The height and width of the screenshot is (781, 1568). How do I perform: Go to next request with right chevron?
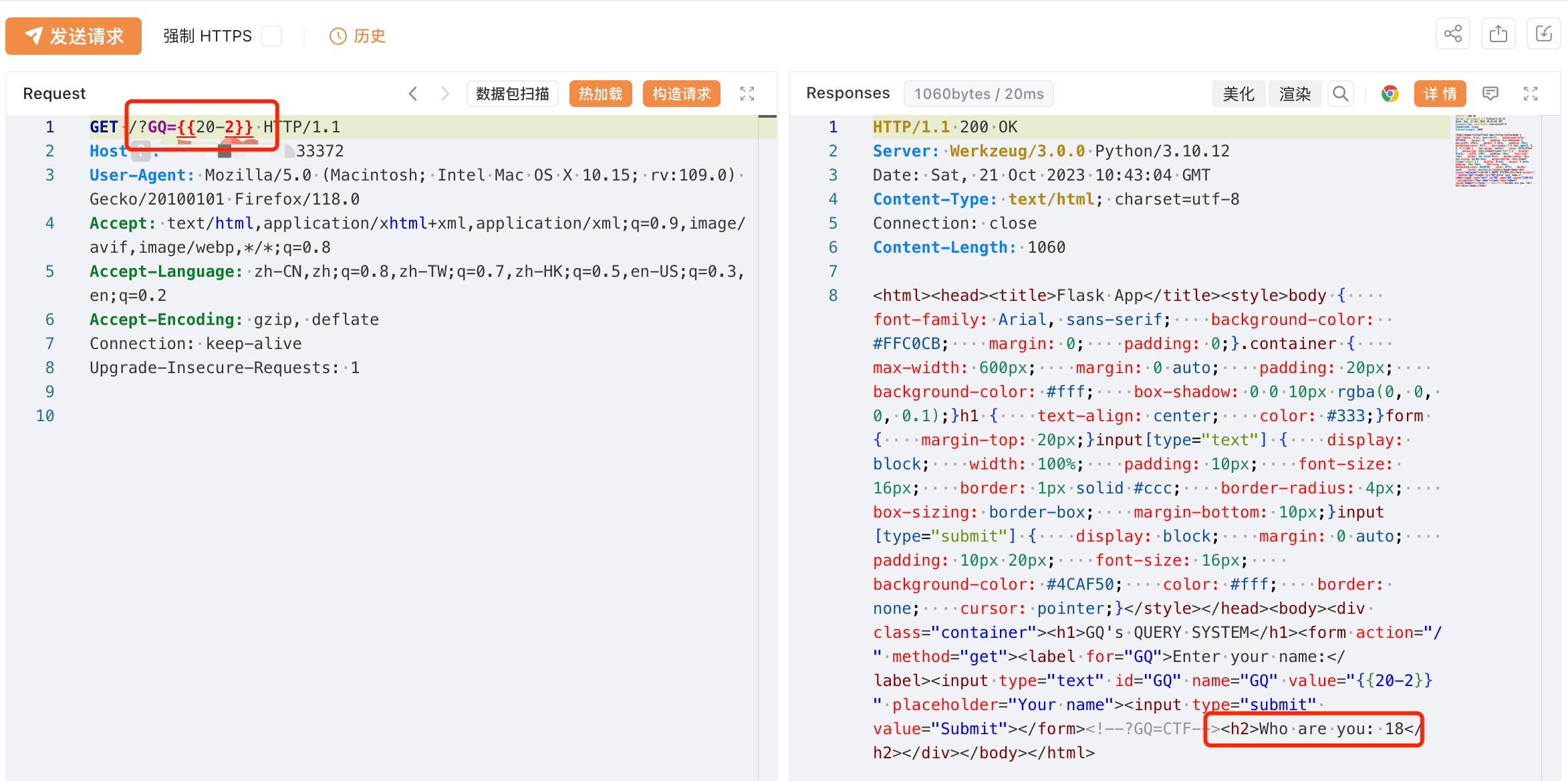[x=444, y=94]
